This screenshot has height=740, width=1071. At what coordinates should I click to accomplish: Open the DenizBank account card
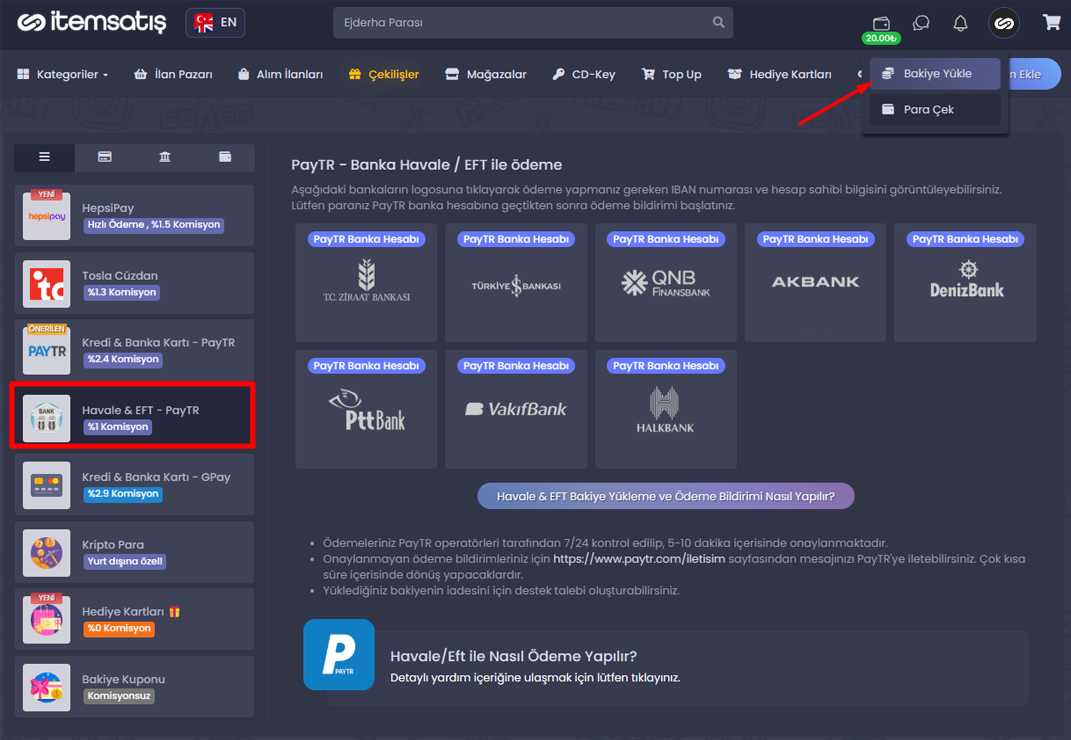pos(965,282)
